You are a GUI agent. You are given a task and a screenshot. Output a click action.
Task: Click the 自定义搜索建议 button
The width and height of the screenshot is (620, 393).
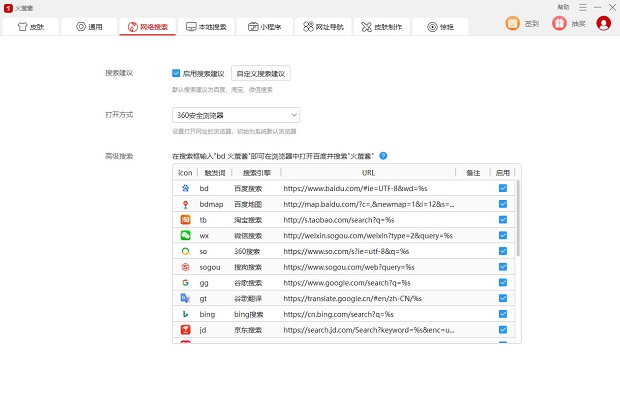261,74
